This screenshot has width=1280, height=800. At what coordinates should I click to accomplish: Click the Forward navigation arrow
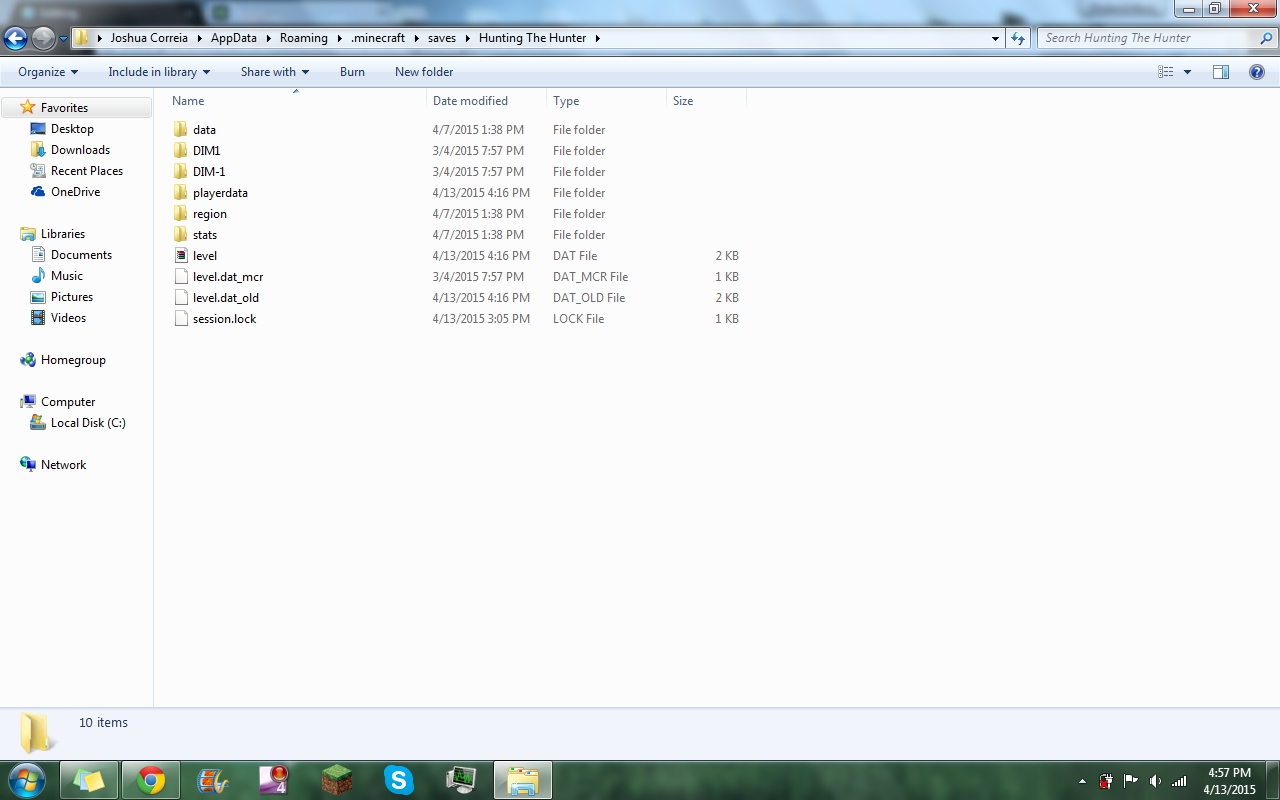click(x=43, y=39)
